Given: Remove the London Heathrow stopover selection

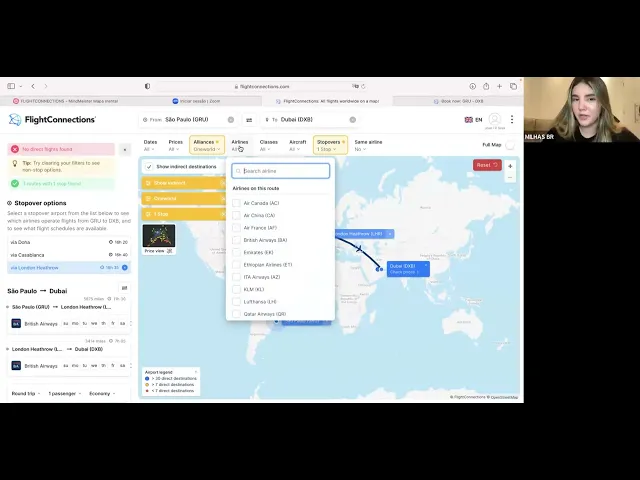Looking at the screenshot, I should point(125,268).
